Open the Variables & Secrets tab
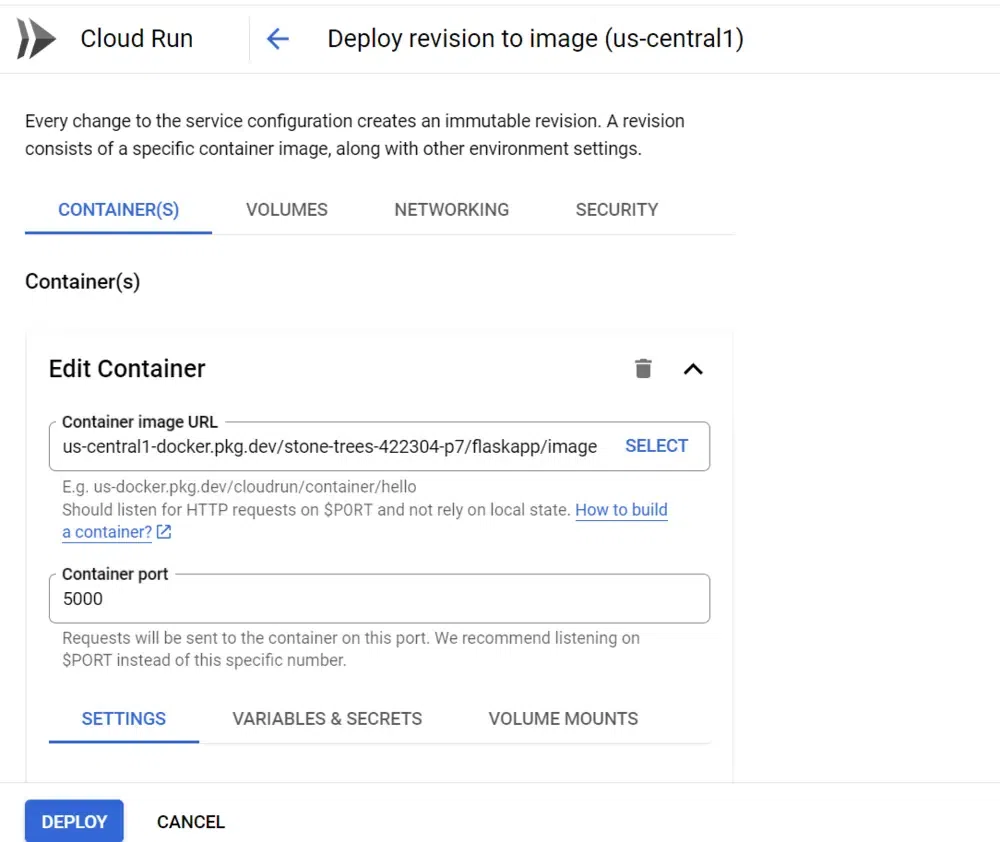The height and width of the screenshot is (842, 1000). click(327, 719)
